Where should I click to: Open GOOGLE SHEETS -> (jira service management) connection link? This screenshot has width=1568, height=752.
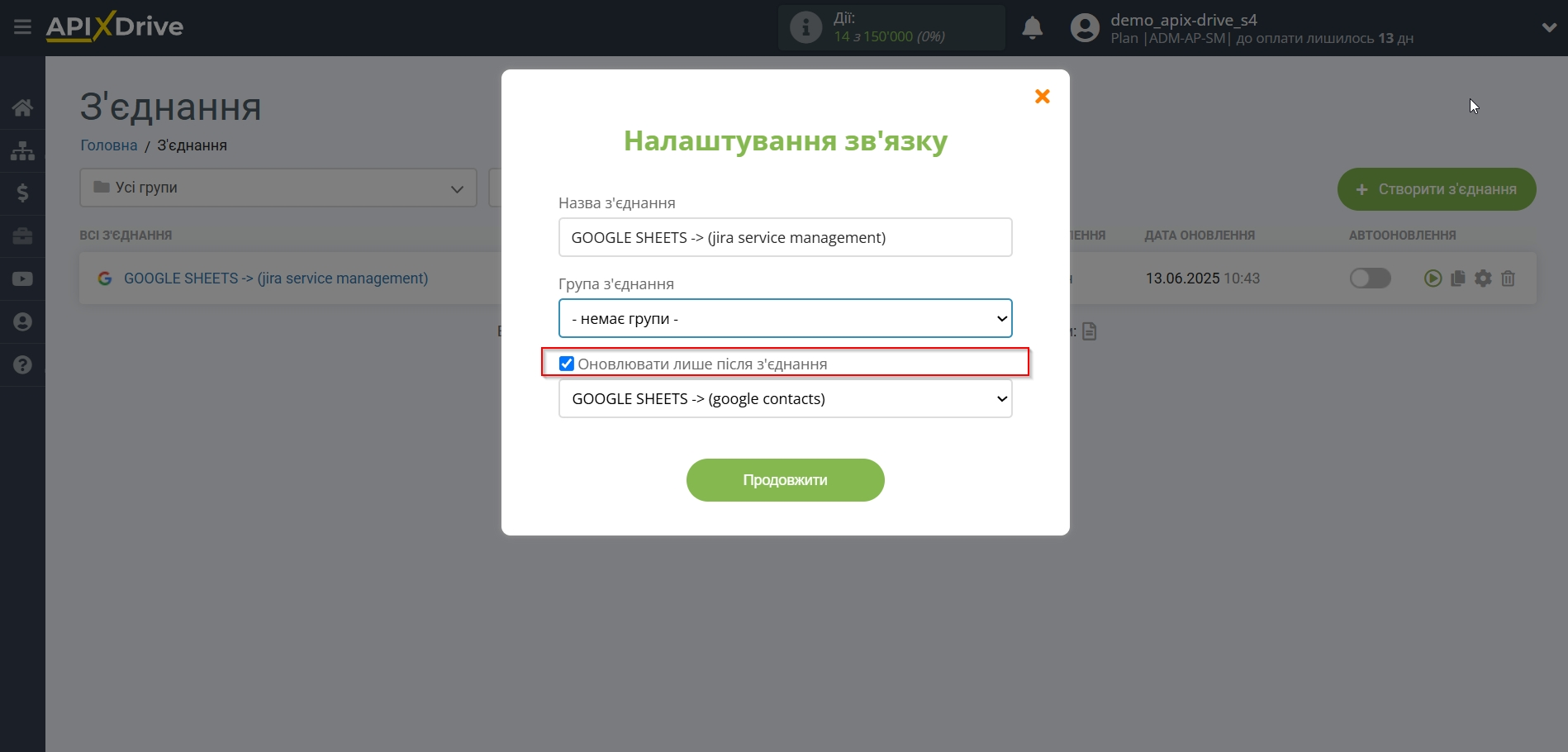276,278
